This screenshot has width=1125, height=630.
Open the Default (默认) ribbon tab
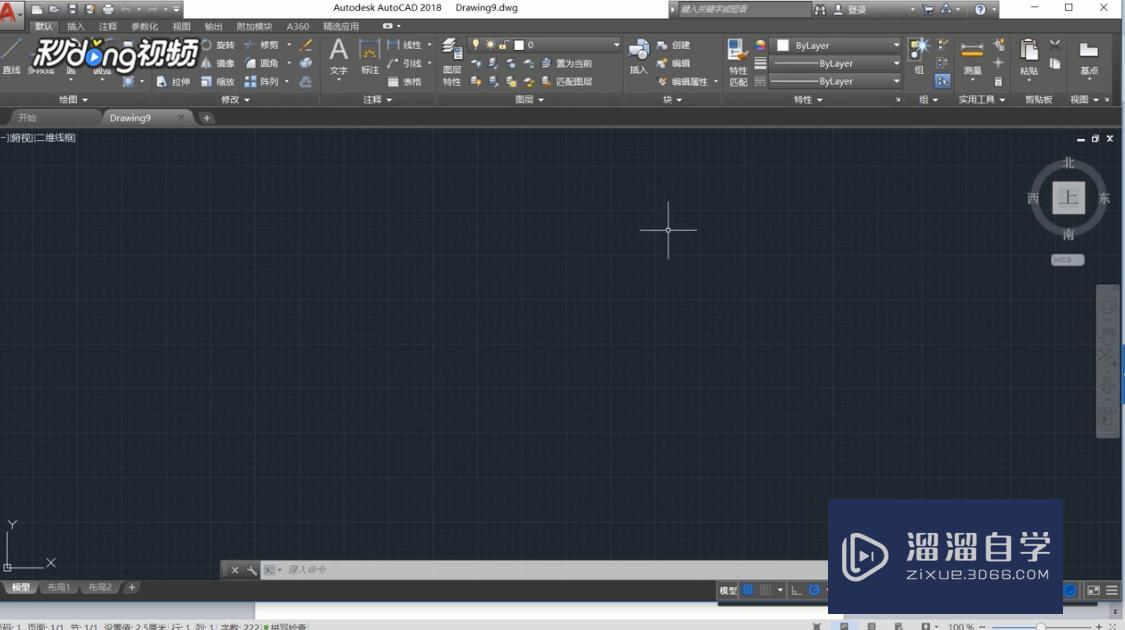pyautogui.click(x=44, y=27)
